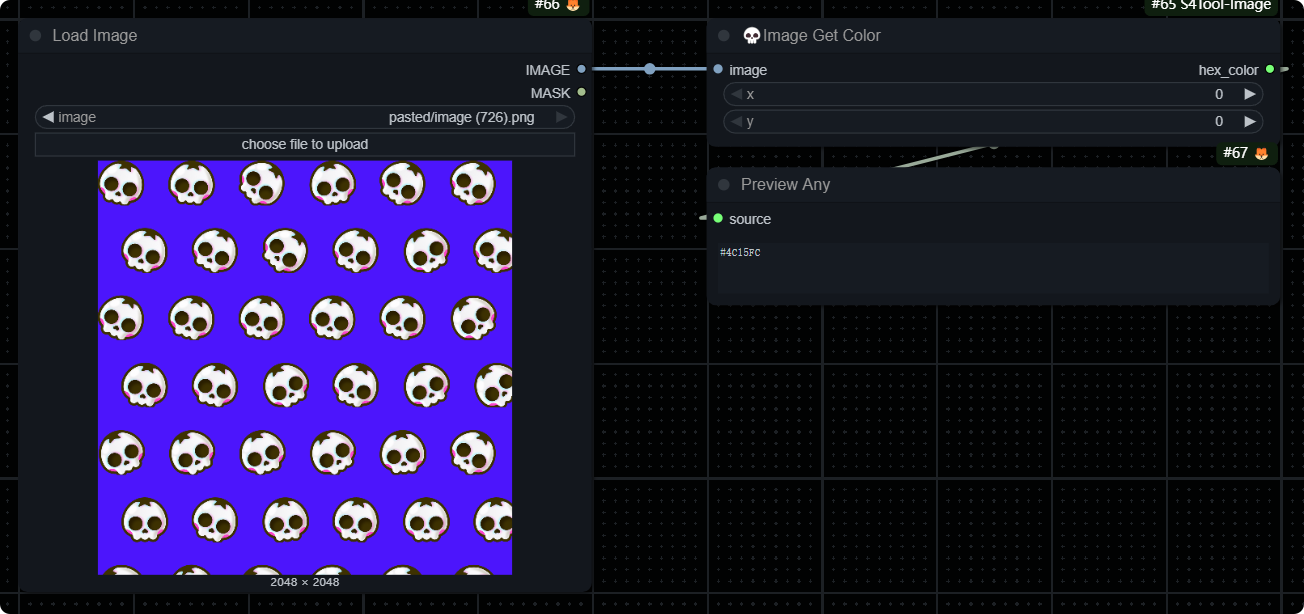The image size is (1304, 614).
Task: Open the image file combo showing pasted/image (726).png
Action: pos(305,117)
